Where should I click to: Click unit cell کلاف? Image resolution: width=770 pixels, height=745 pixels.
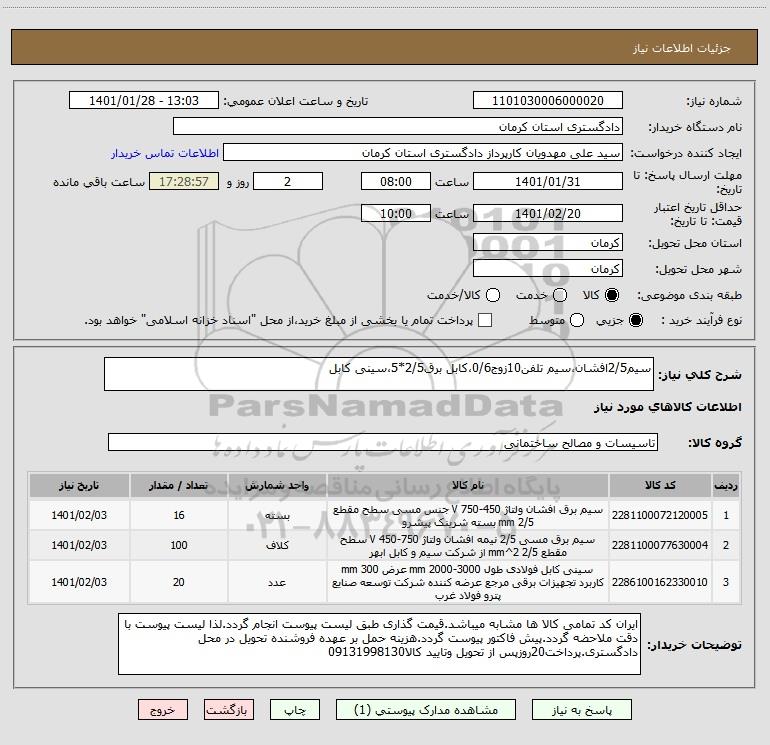[277, 545]
